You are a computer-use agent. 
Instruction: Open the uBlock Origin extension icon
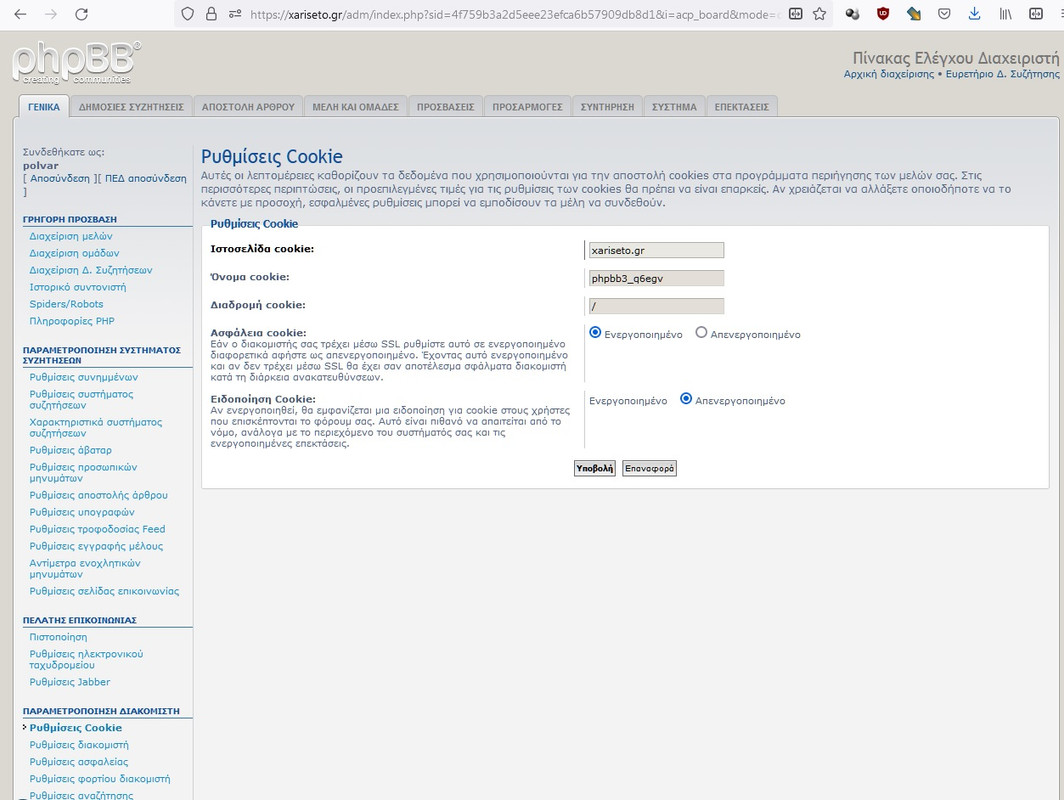point(883,14)
